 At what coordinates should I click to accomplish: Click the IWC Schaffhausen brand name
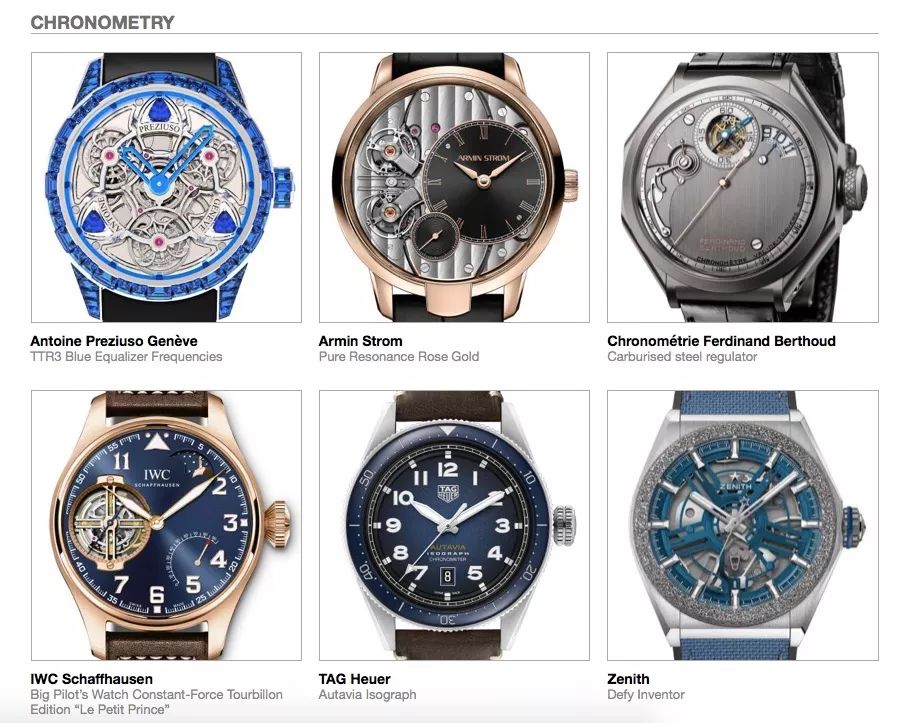tap(92, 679)
